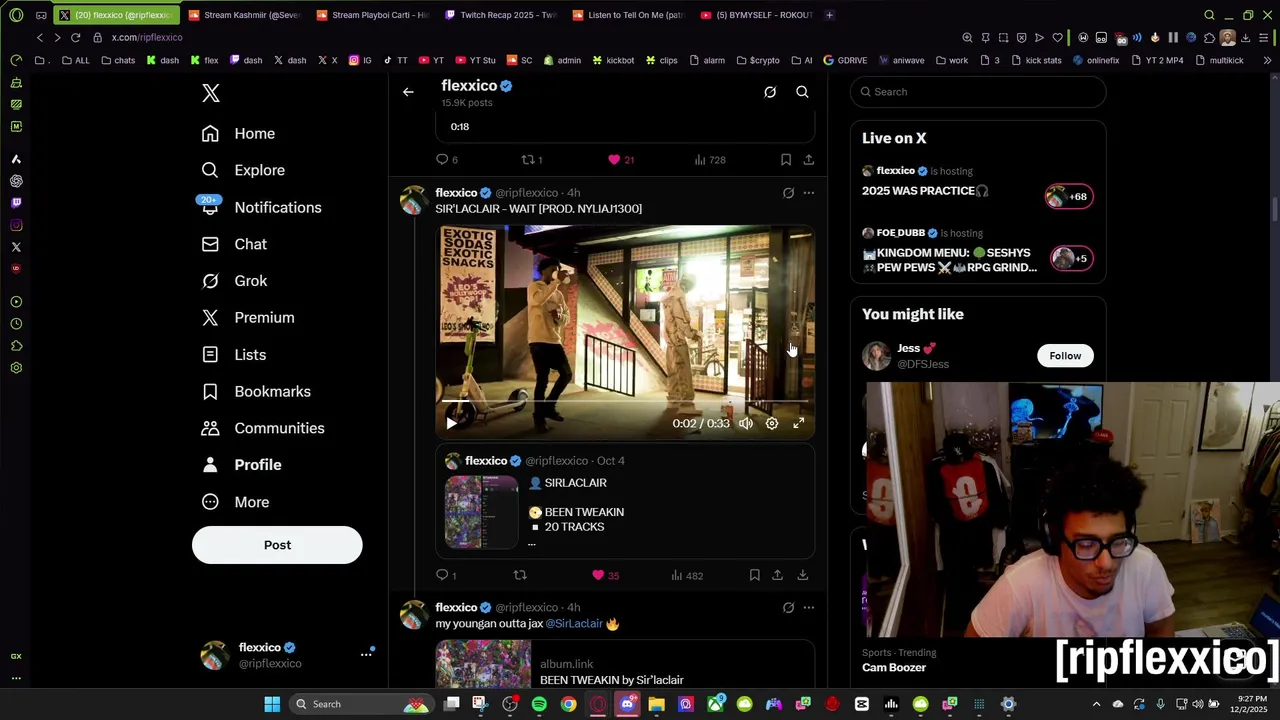
Task: Reply to the post with 1 comment
Action: 446,575
